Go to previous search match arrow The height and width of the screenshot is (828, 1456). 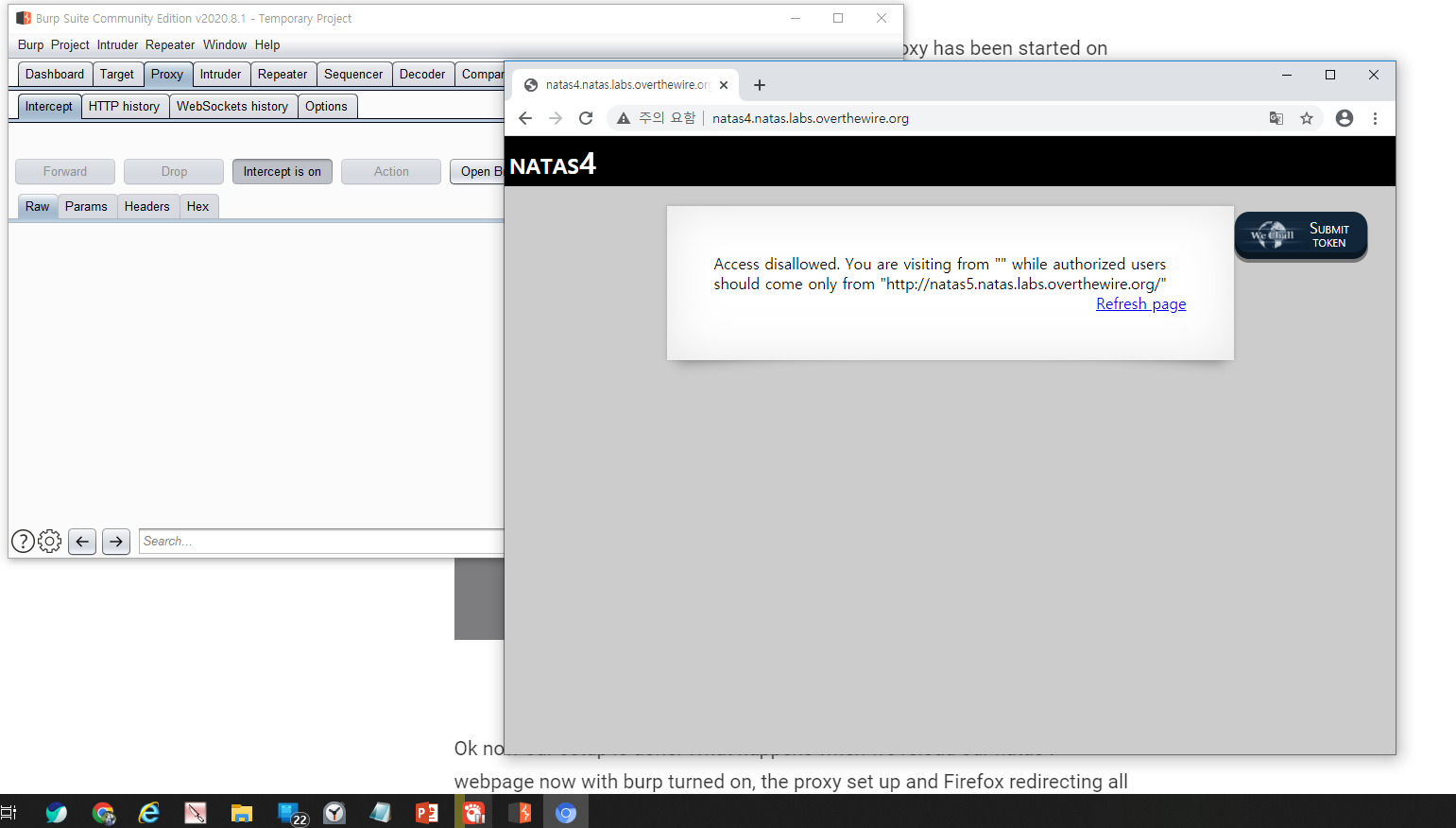coord(82,542)
